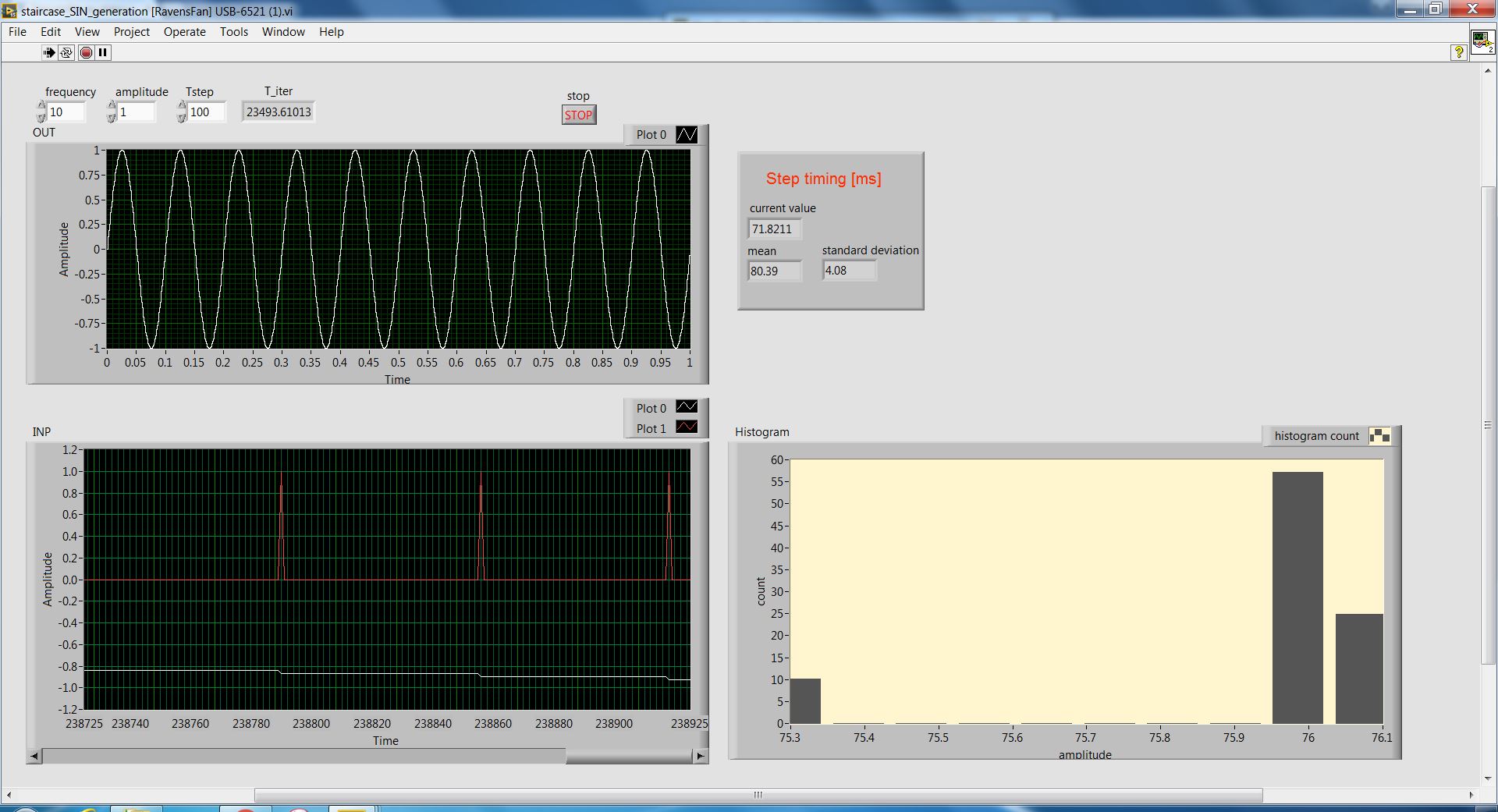The width and height of the screenshot is (1498, 812).
Task: Open the View menu
Action: (87, 32)
